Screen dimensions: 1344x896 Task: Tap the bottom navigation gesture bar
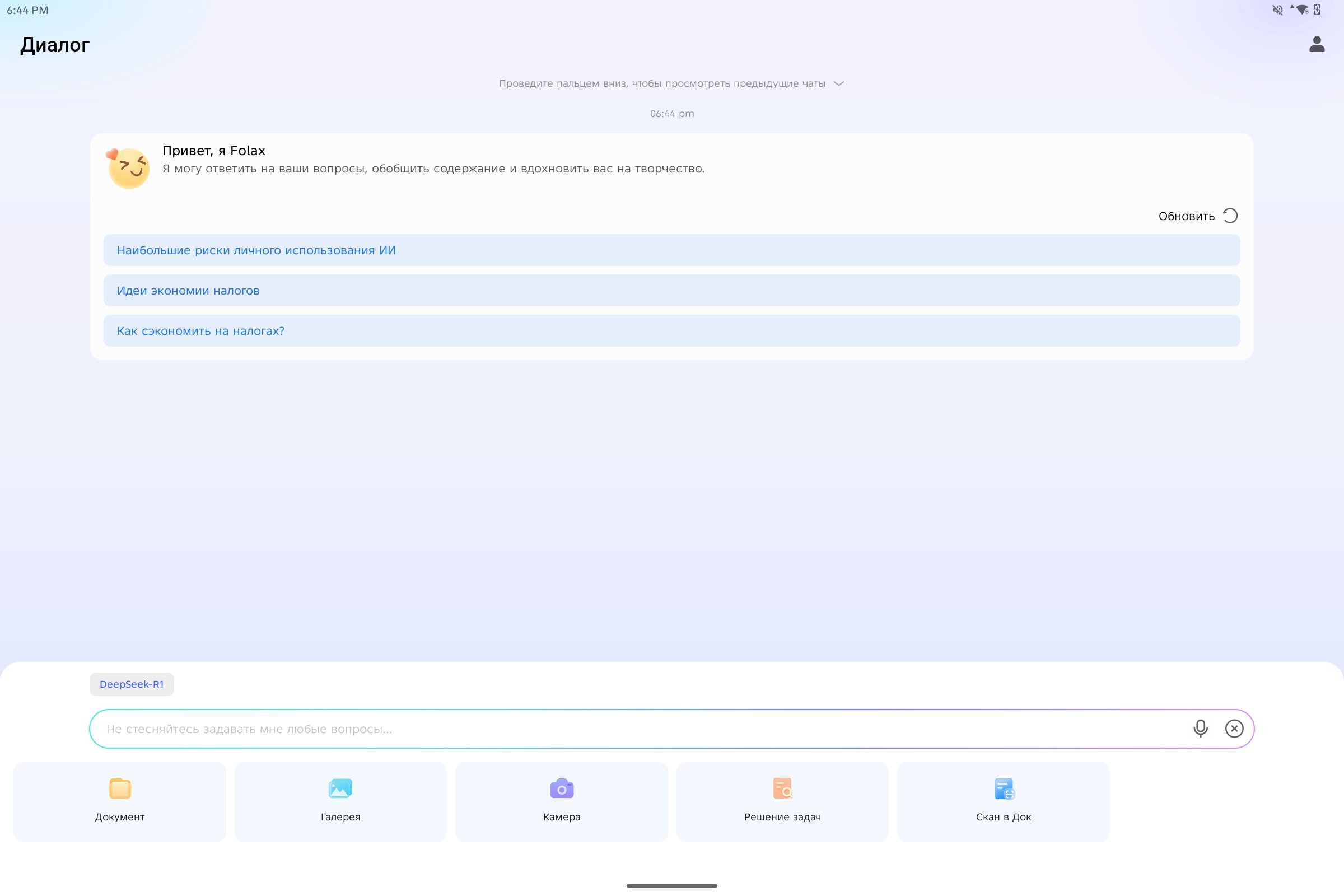click(671, 886)
